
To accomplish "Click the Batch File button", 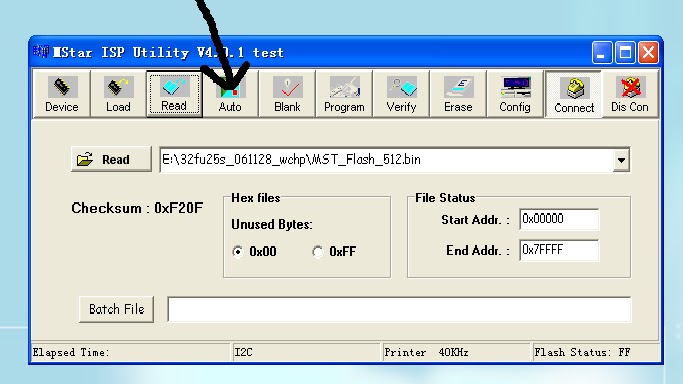I will click(x=116, y=309).
